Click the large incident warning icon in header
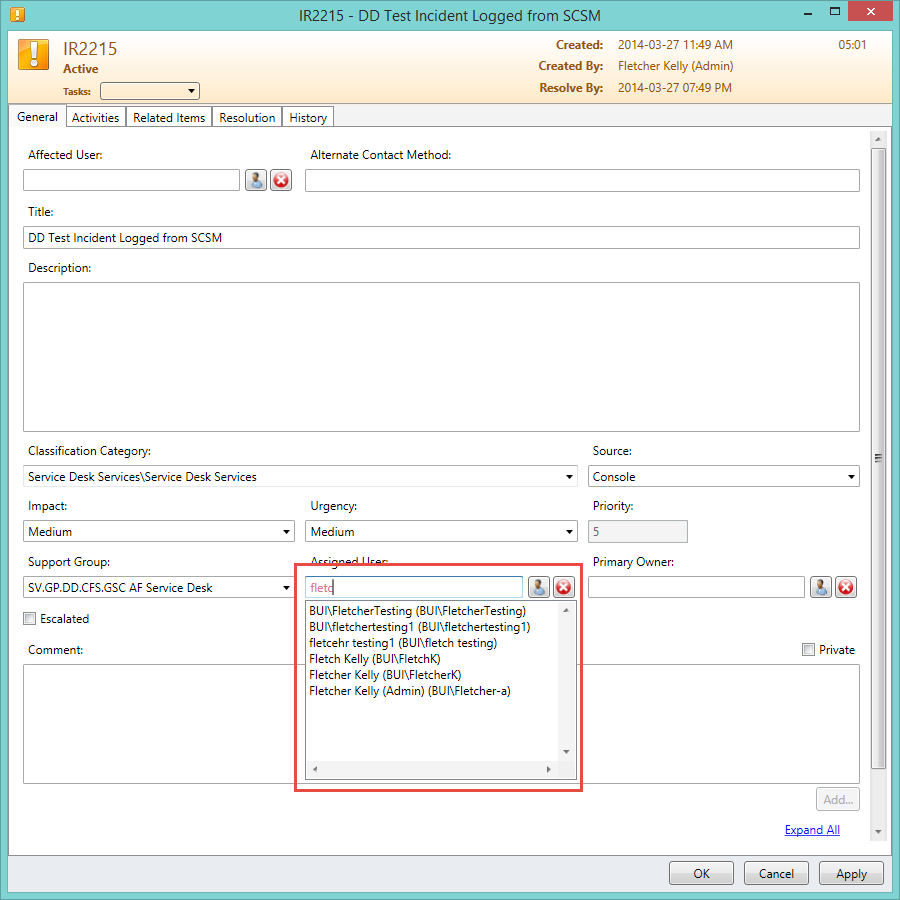Image resolution: width=900 pixels, height=900 pixels. [34, 55]
